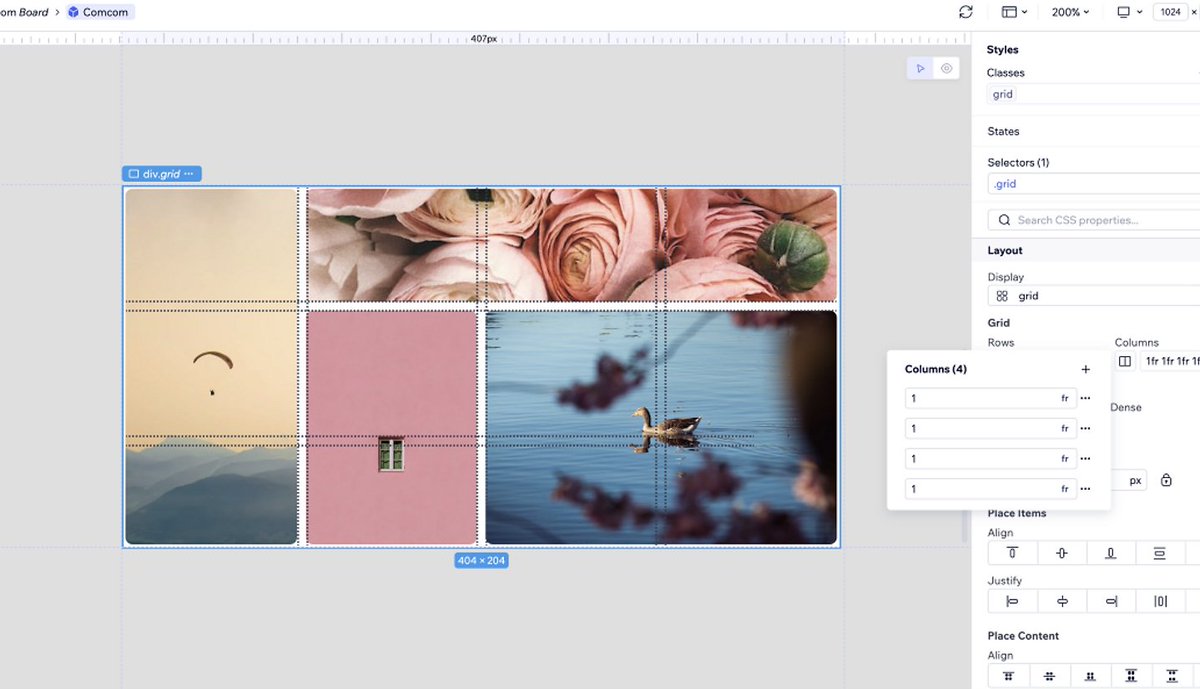Change the fr unit of the first column
Viewport: 1200px width, 689px height.
coord(1065,398)
